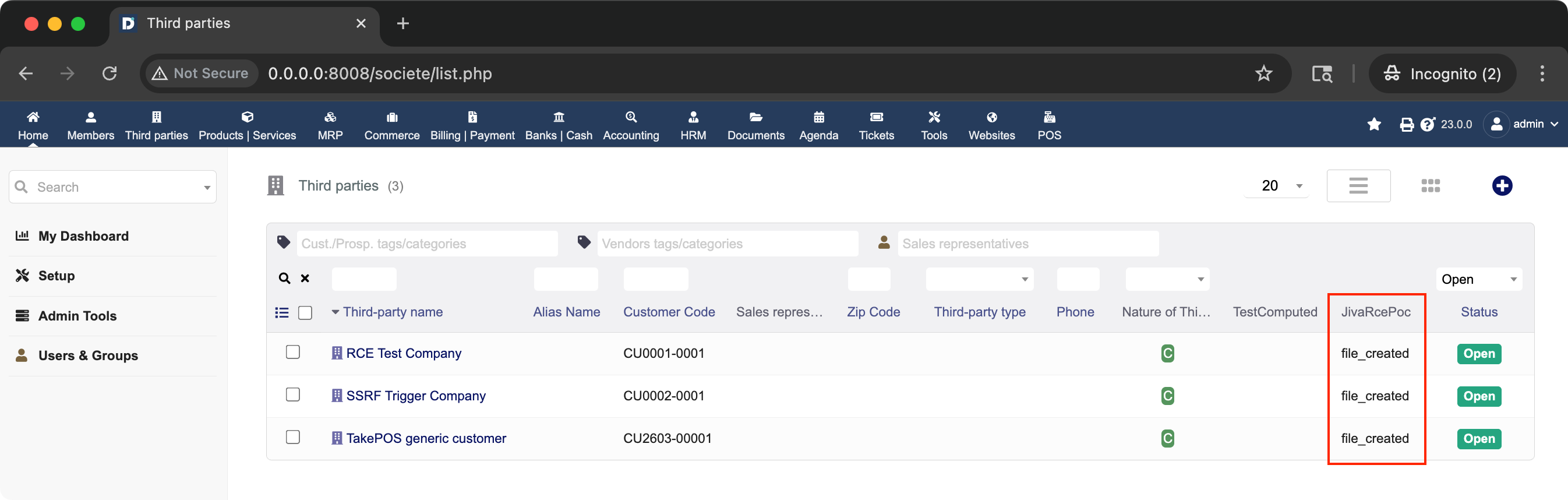The width and height of the screenshot is (1568, 500).
Task: Open the Documents module icon
Action: 756,117
